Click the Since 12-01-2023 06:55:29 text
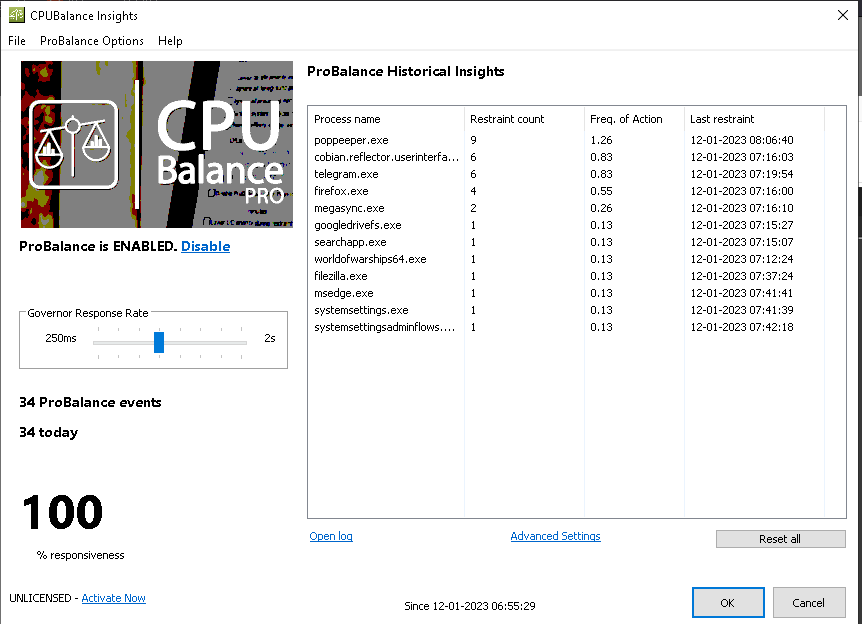Image resolution: width=862 pixels, height=624 pixels. pyautogui.click(x=469, y=606)
